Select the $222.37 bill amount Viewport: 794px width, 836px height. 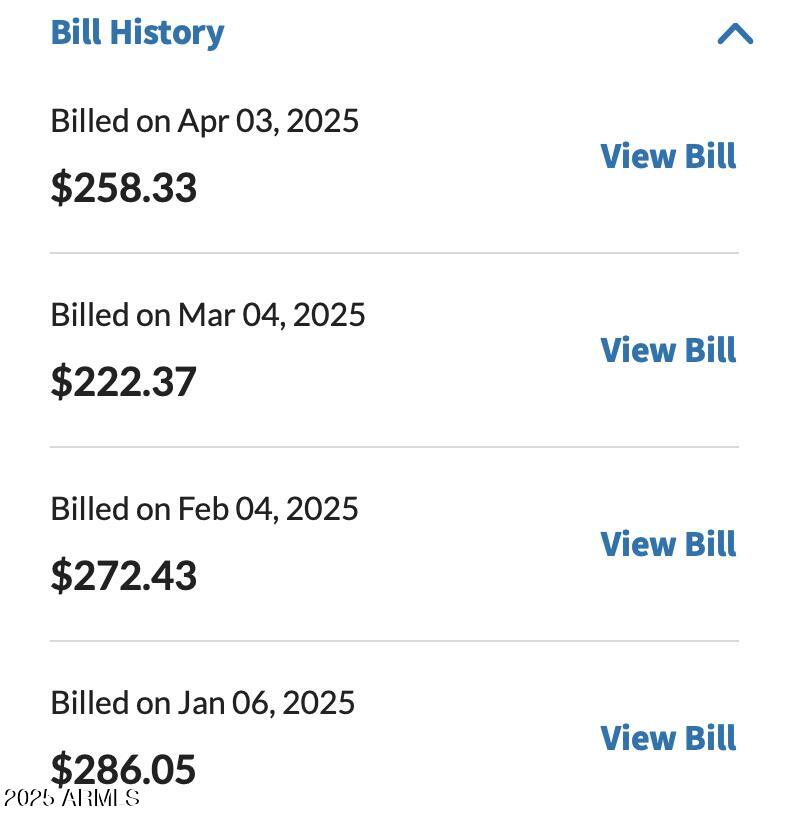pos(124,382)
